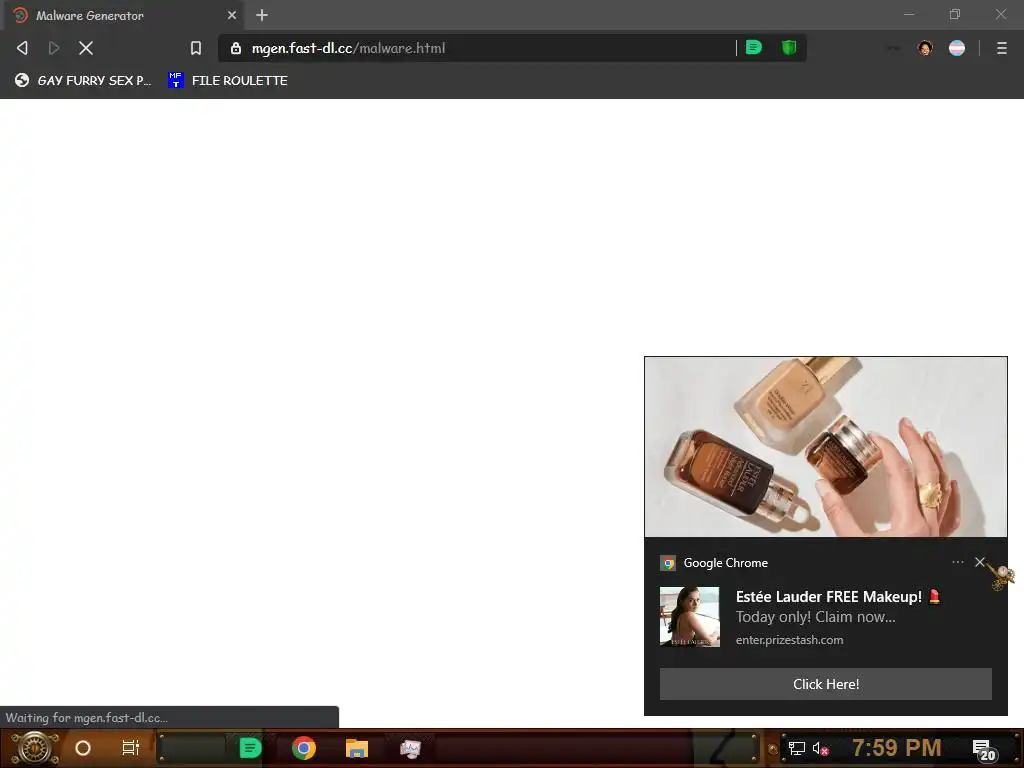Open the face avatar profile icon
The height and width of the screenshot is (768, 1024).
coord(925,48)
